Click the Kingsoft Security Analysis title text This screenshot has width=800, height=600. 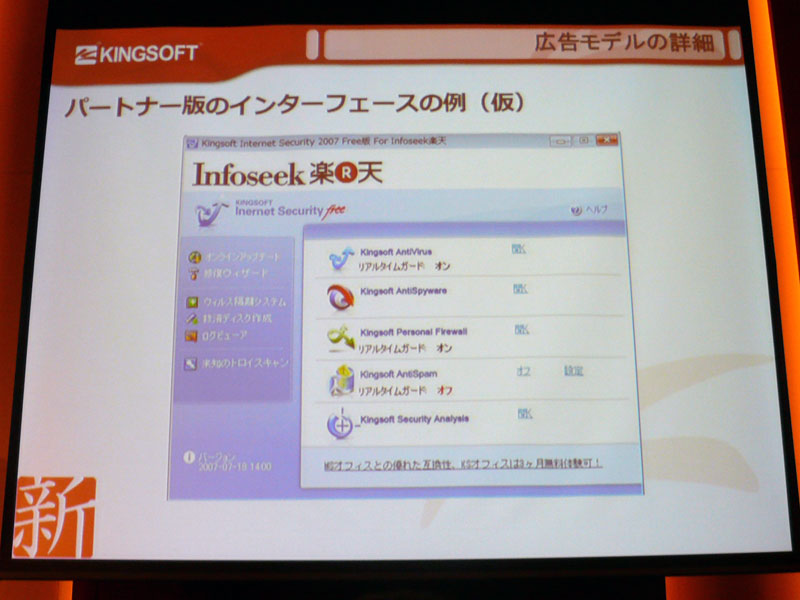click(414, 419)
